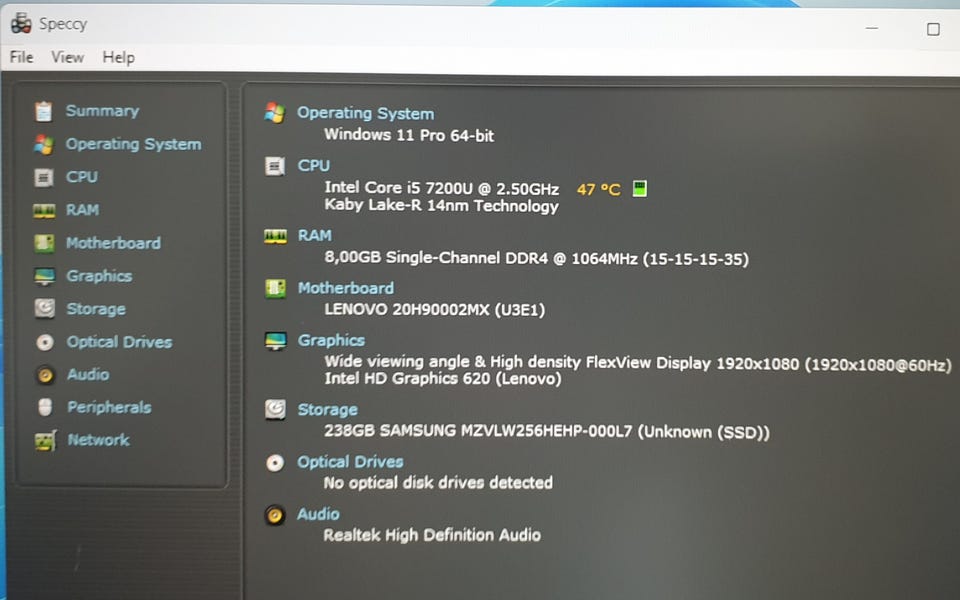Open Network section from sidebar
Viewport: 960px width, 600px height.
(99, 440)
